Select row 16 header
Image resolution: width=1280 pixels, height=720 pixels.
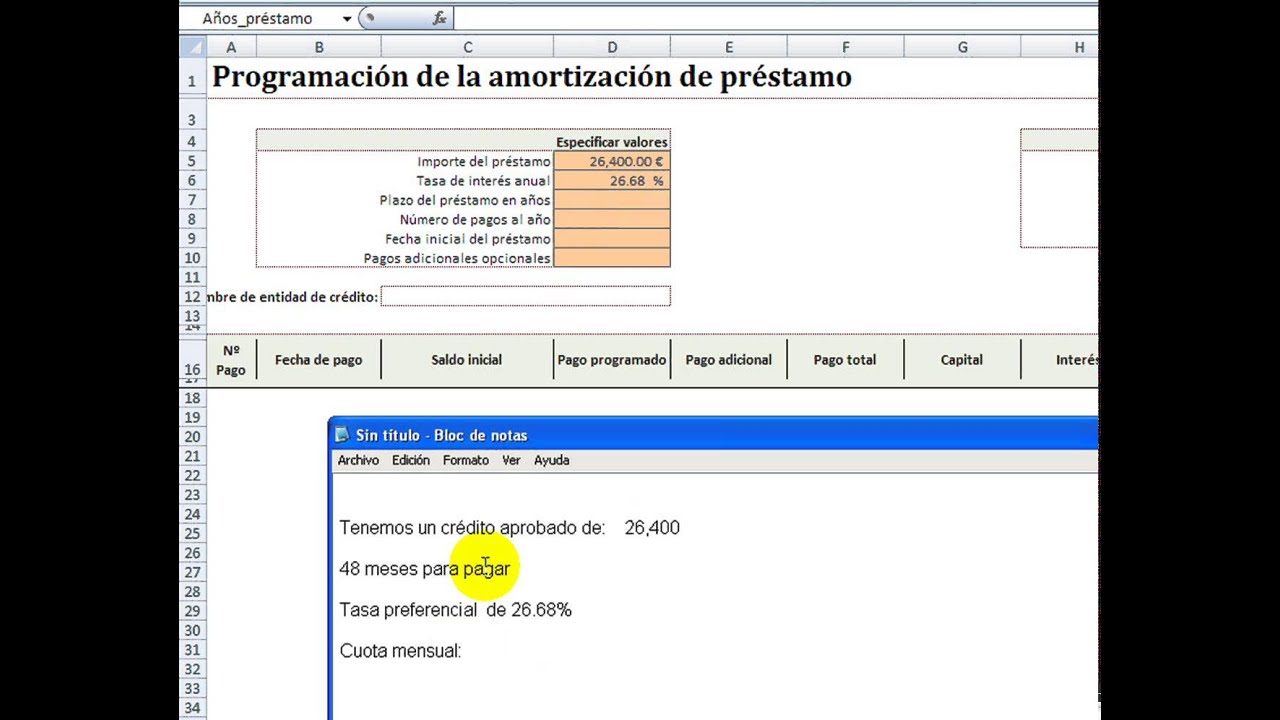click(192, 360)
